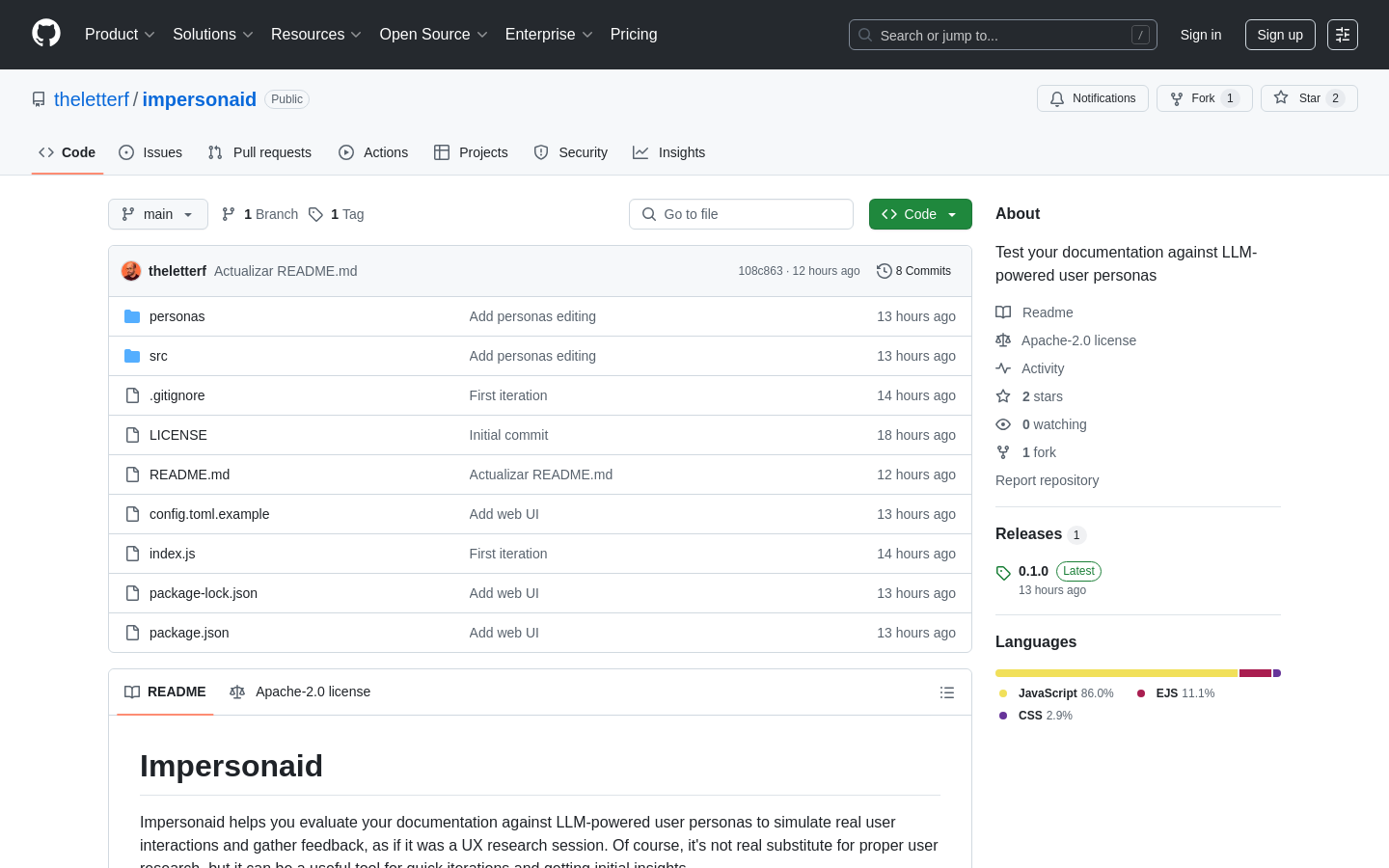The image size is (1389, 868).
Task: Expand the Open Source menu
Action: [x=433, y=35]
